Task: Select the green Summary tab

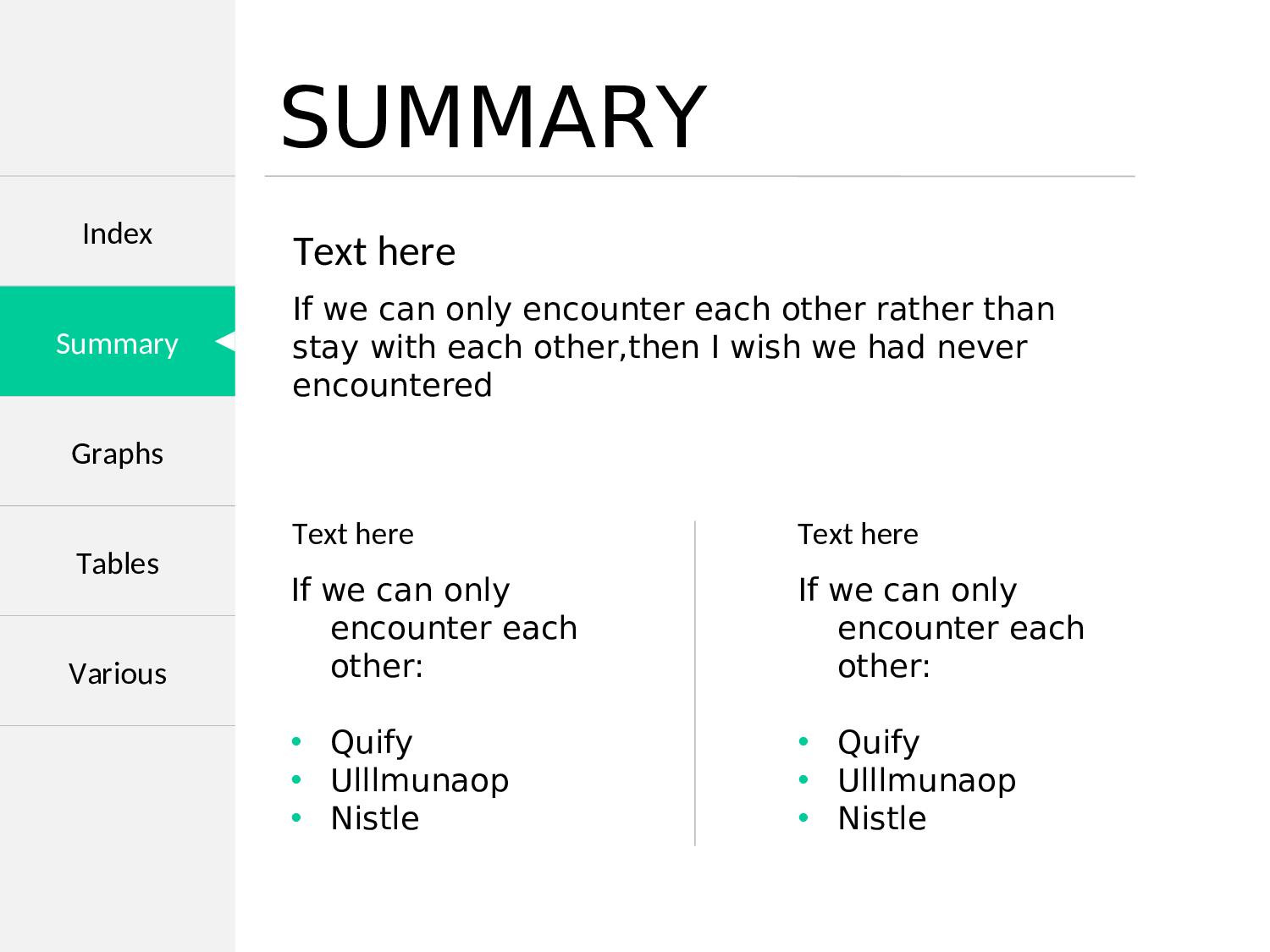Action: tap(117, 344)
